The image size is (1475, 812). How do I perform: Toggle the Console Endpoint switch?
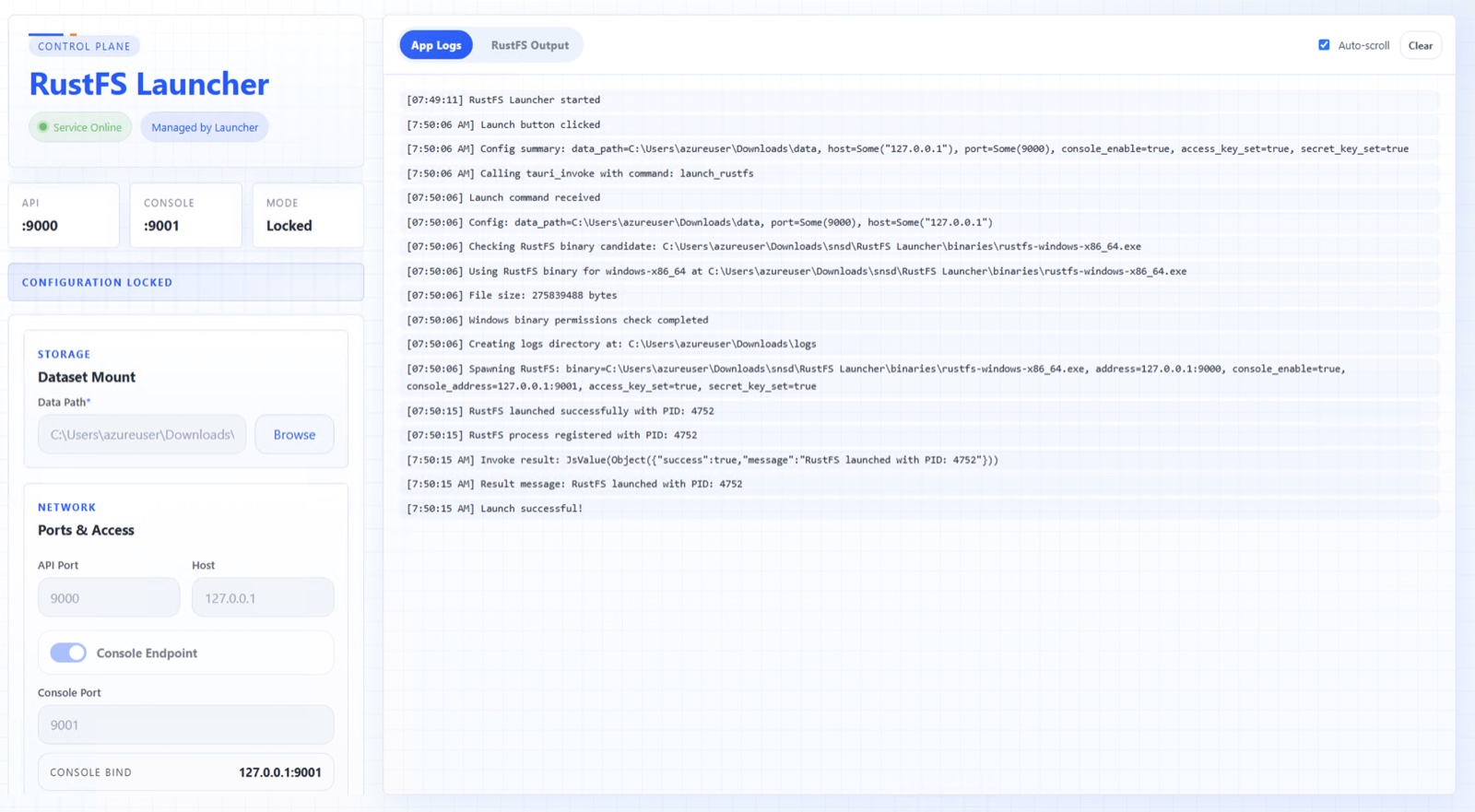[x=68, y=653]
